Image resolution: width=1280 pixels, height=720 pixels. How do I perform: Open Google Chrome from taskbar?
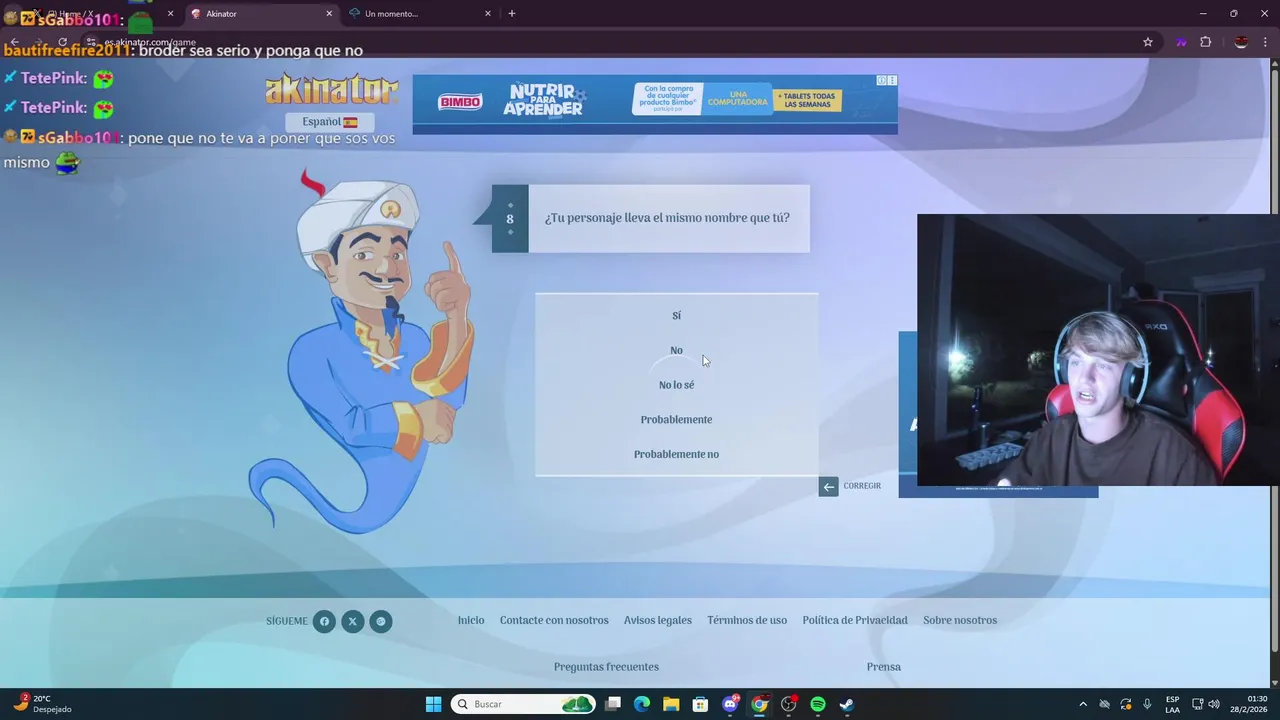(760, 705)
